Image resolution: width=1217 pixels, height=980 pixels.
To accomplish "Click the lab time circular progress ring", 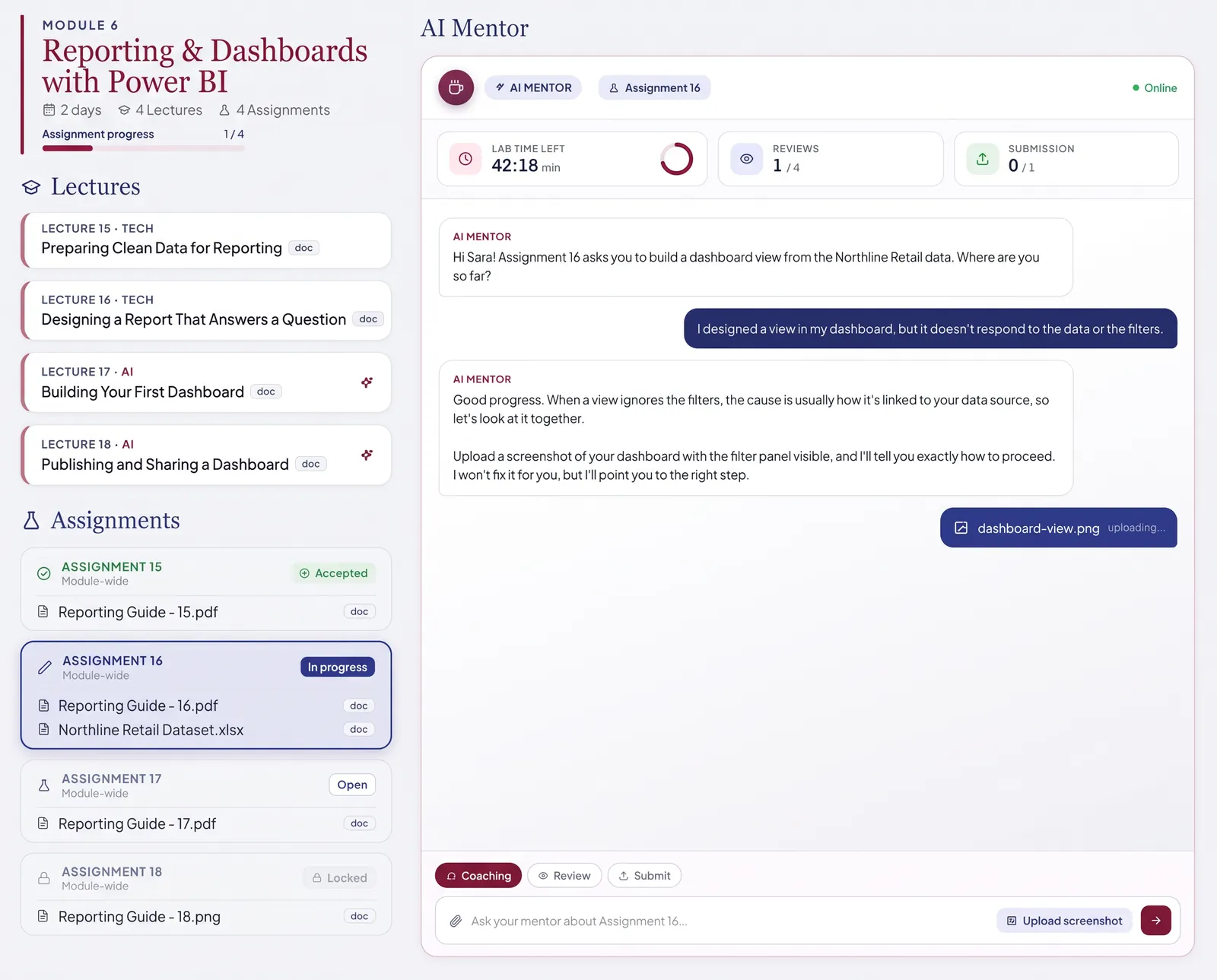I will [676, 159].
